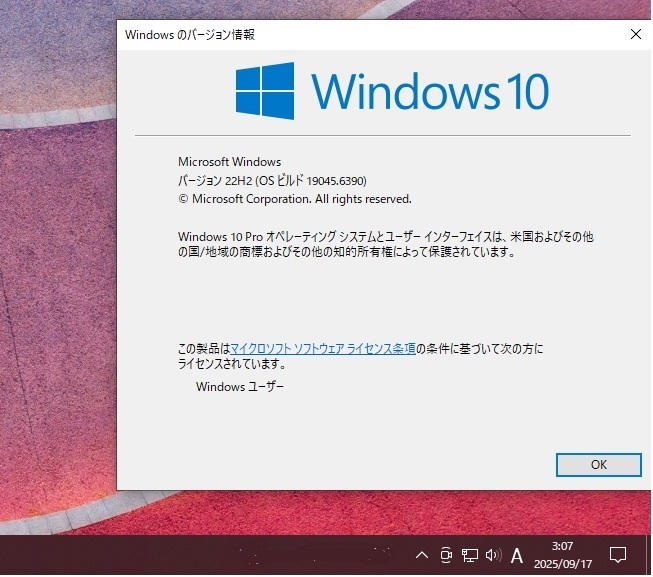Click the ライセンスされています text line
Image resolution: width=653 pixels, height=577 pixels.
[232, 365]
